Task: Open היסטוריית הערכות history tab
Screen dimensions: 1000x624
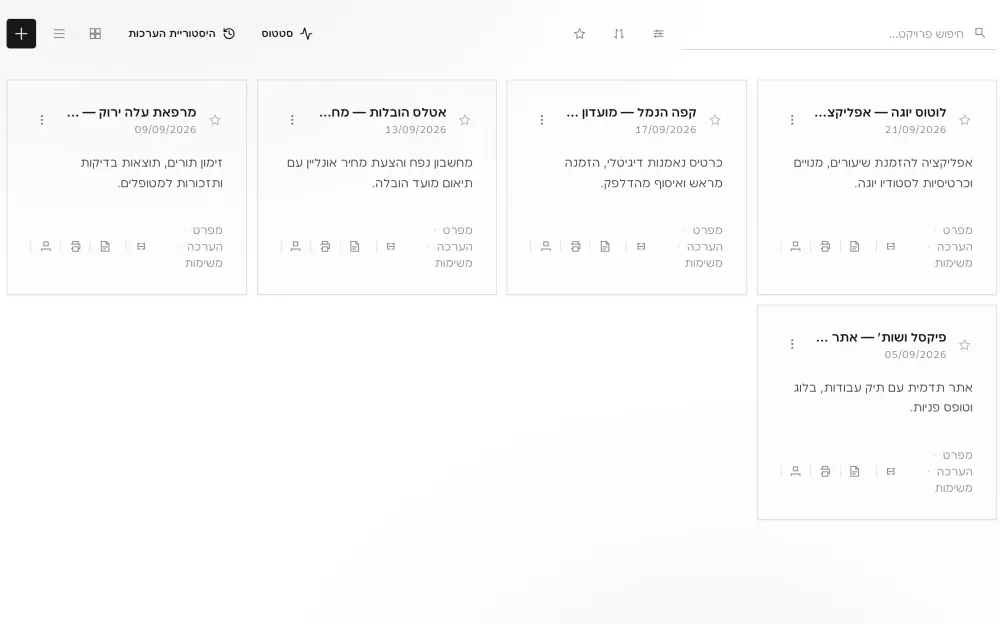Action: point(182,34)
